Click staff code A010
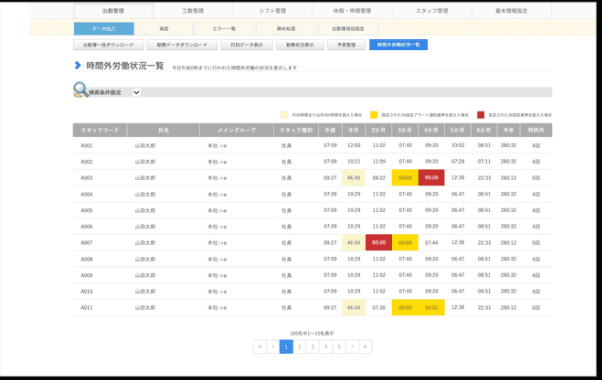The height and width of the screenshot is (380, 602). click(86, 291)
